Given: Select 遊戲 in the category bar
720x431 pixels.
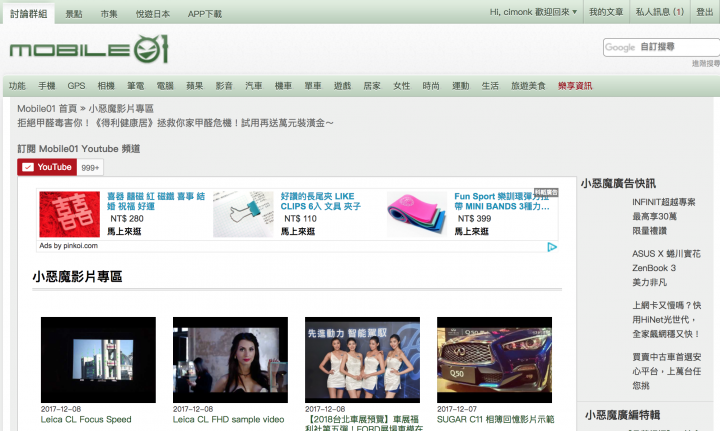Looking at the screenshot, I should (342, 86).
